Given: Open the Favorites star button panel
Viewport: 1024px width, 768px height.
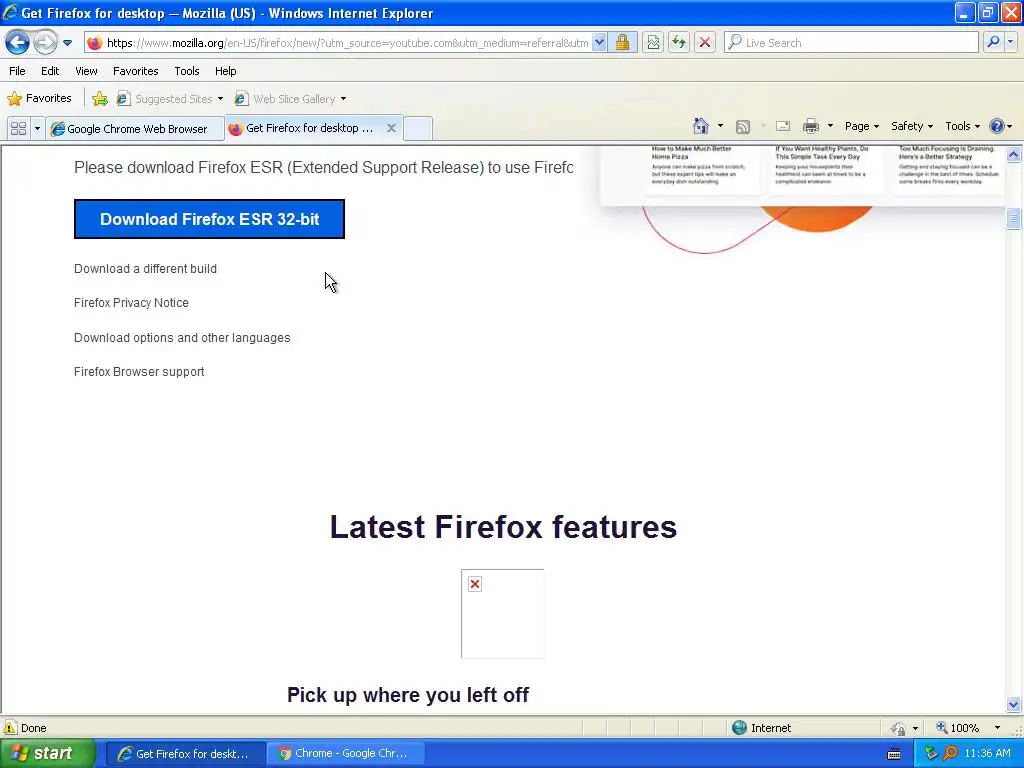Looking at the screenshot, I should coord(39,99).
